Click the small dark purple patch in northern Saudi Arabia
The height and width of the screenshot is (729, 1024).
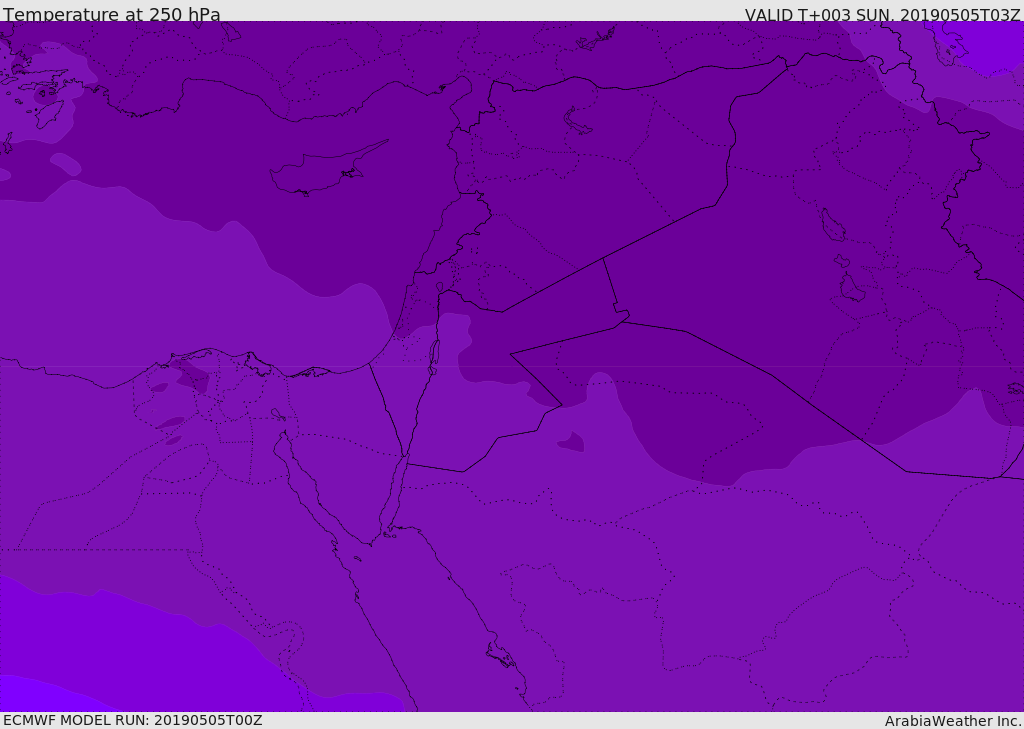click(572, 441)
